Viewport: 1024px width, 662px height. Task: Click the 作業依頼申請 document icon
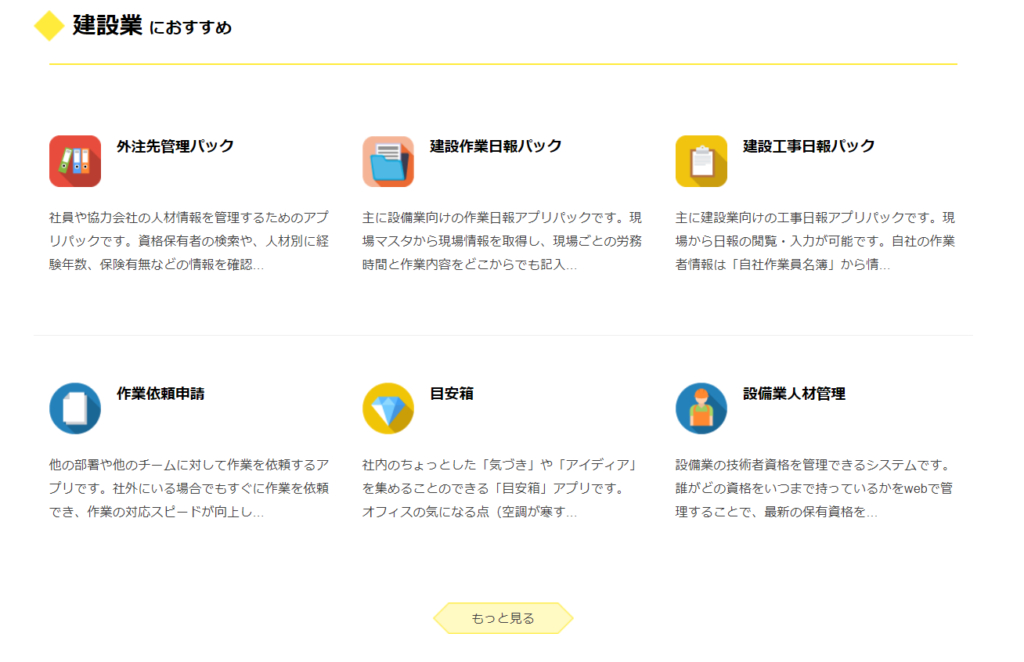point(75,408)
